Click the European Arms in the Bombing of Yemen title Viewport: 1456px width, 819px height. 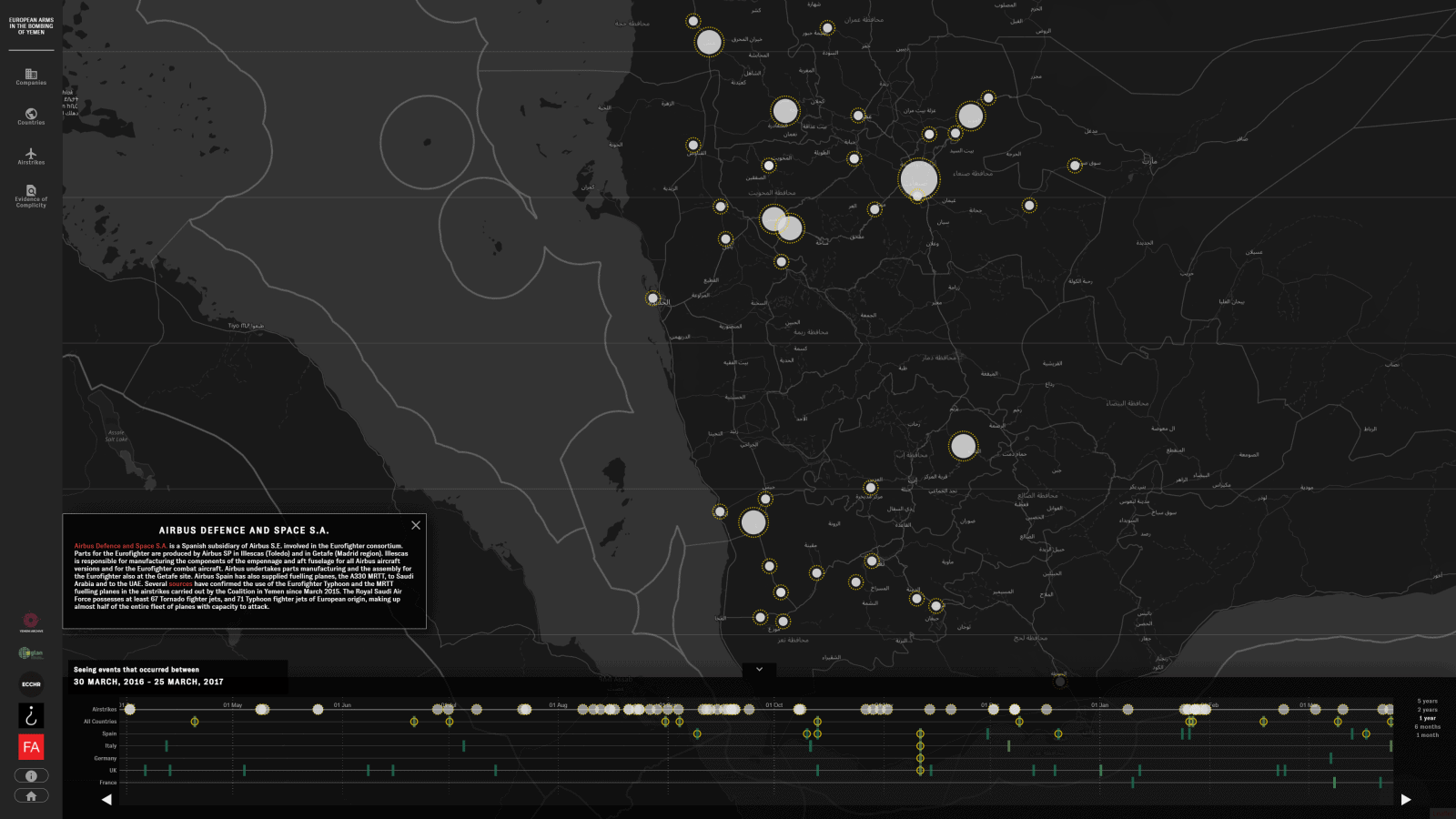31,25
